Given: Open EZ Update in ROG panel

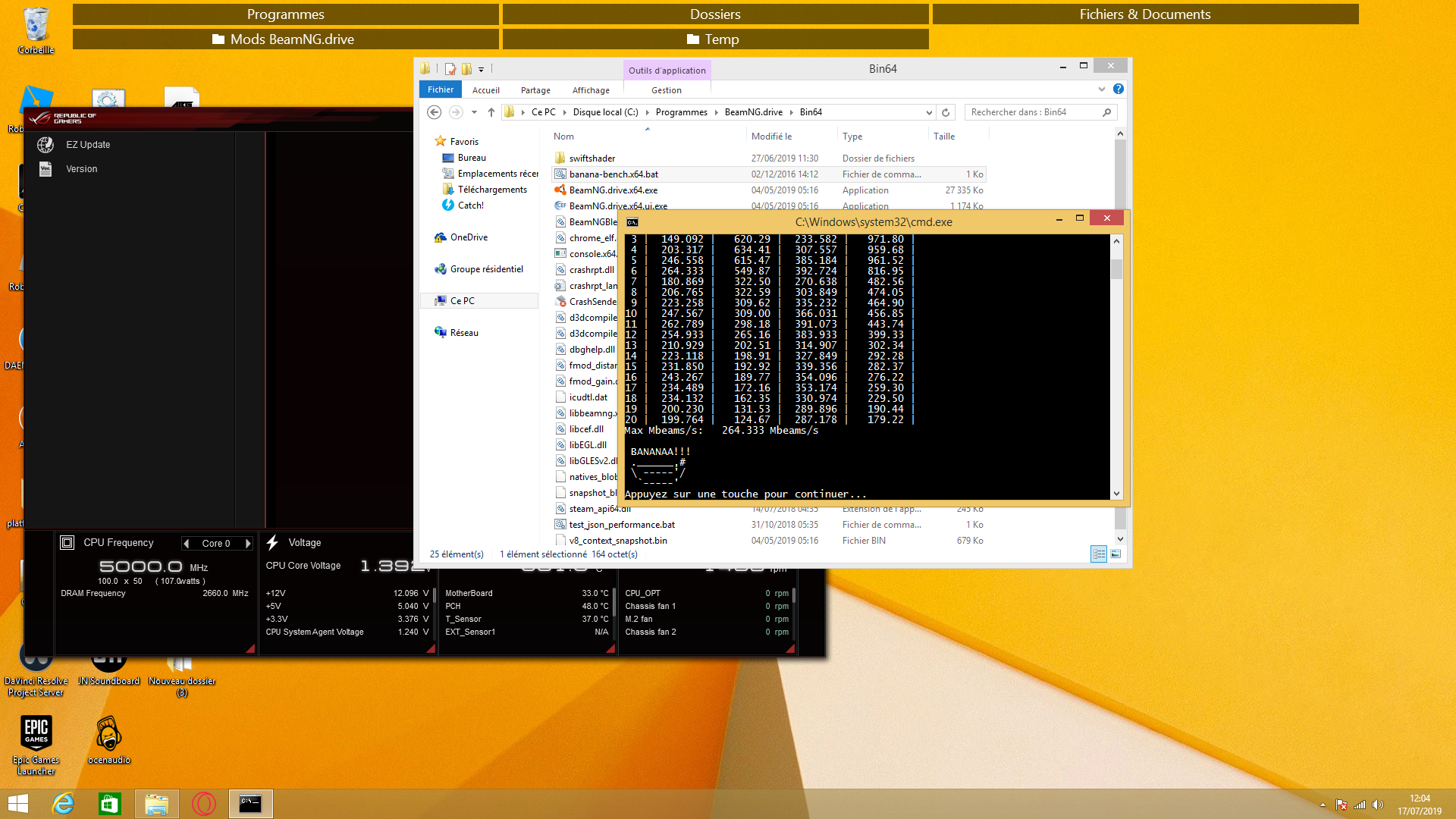Looking at the screenshot, I should (x=88, y=144).
